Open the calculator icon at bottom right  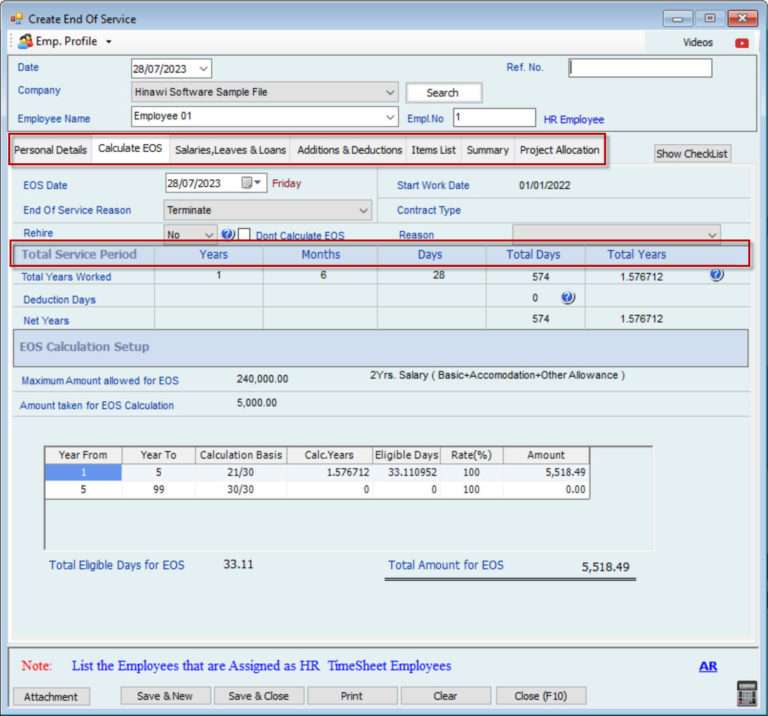[x=745, y=694]
